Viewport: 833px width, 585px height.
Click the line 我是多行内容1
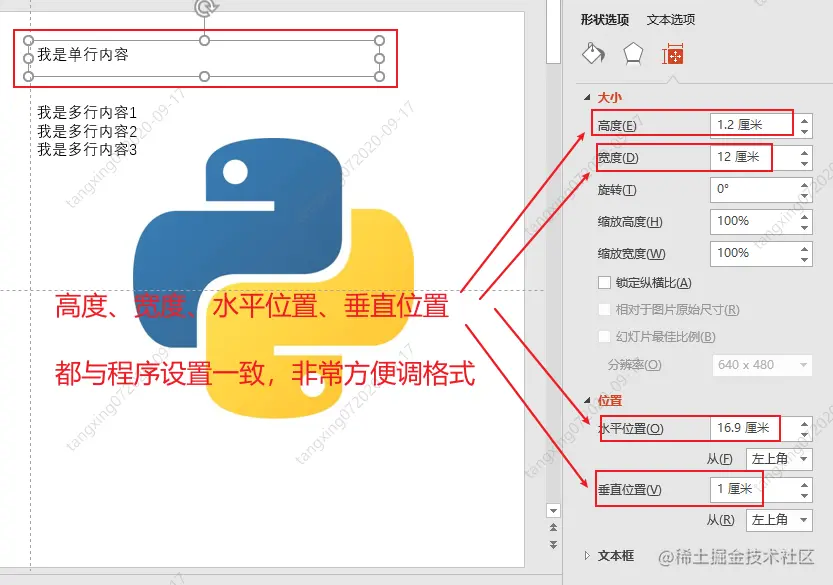click(87, 112)
